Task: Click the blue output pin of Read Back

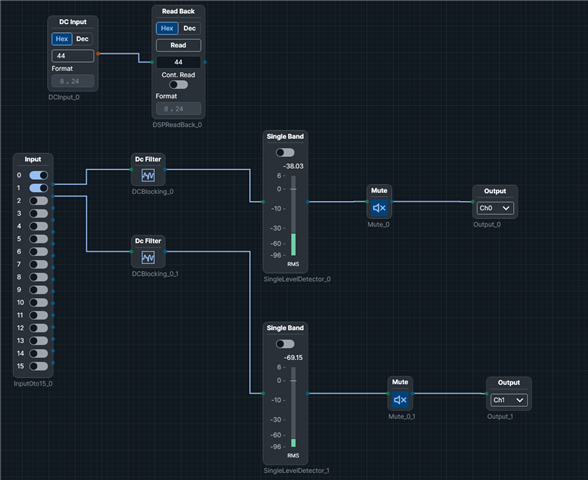Action: (x=205, y=62)
